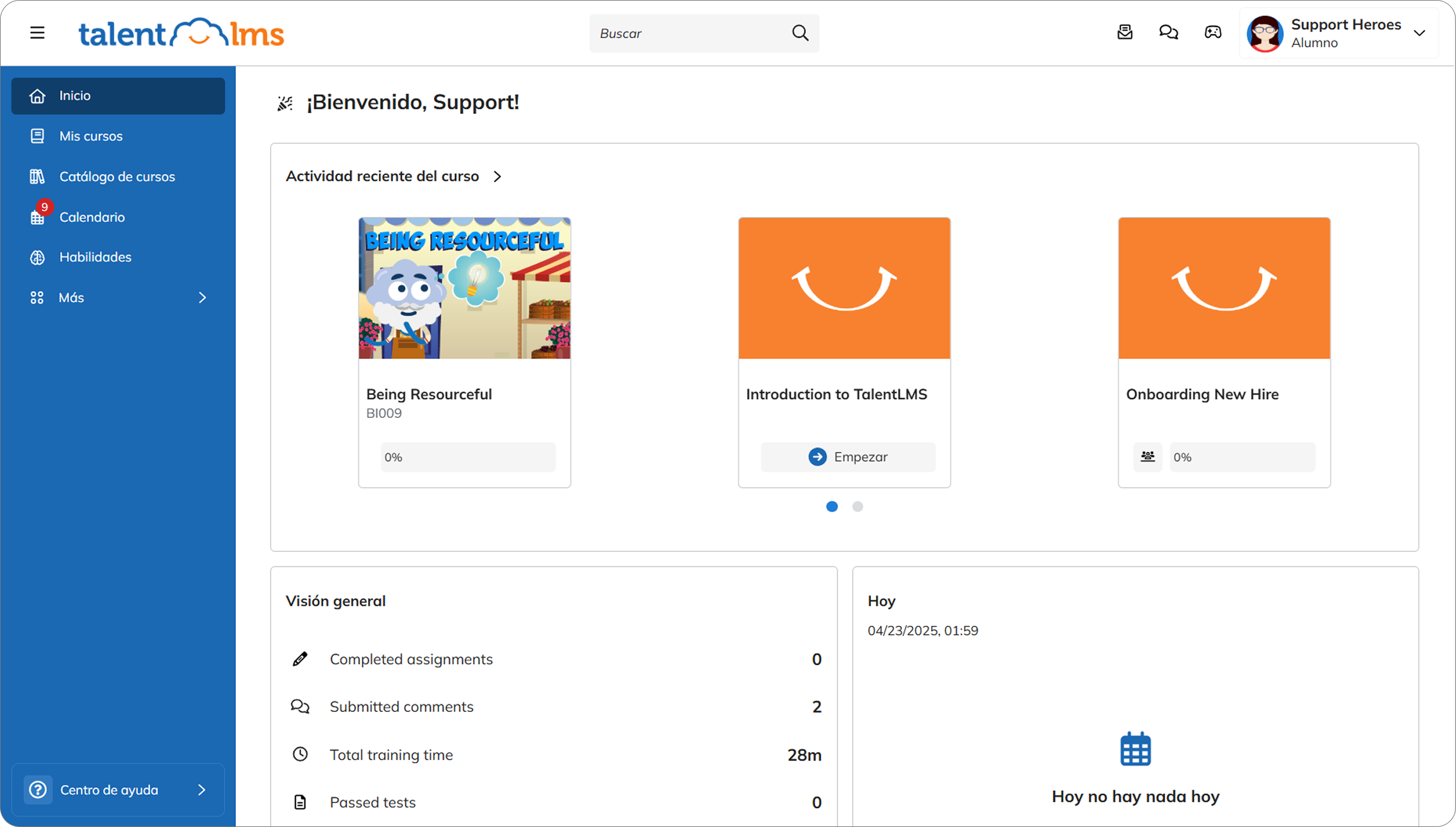Image resolution: width=1456 pixels, height=827 pixels.
Task: Click the calendar icon in Hoy panel
Action: point(1135,749)
